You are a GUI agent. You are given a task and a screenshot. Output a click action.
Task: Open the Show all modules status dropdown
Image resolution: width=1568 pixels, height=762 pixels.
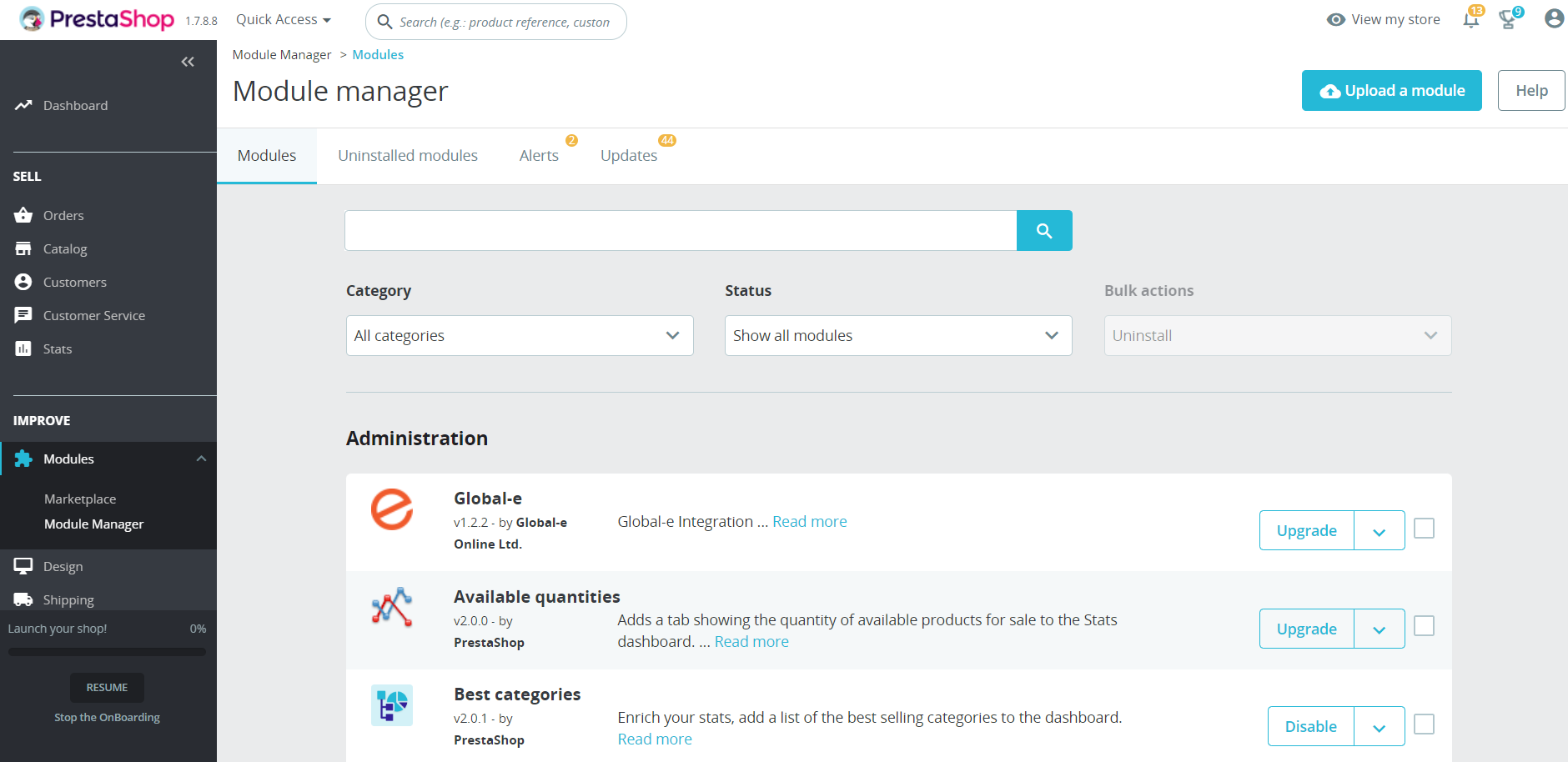(898, 335)
